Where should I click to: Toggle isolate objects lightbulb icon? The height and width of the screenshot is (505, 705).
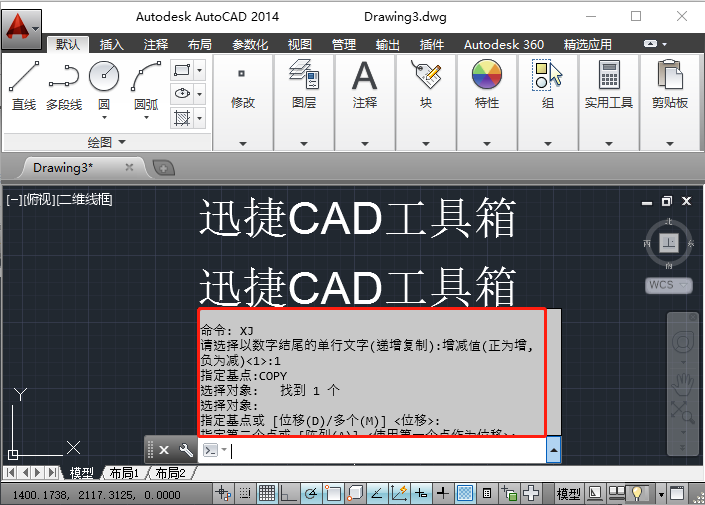(638, 494)
